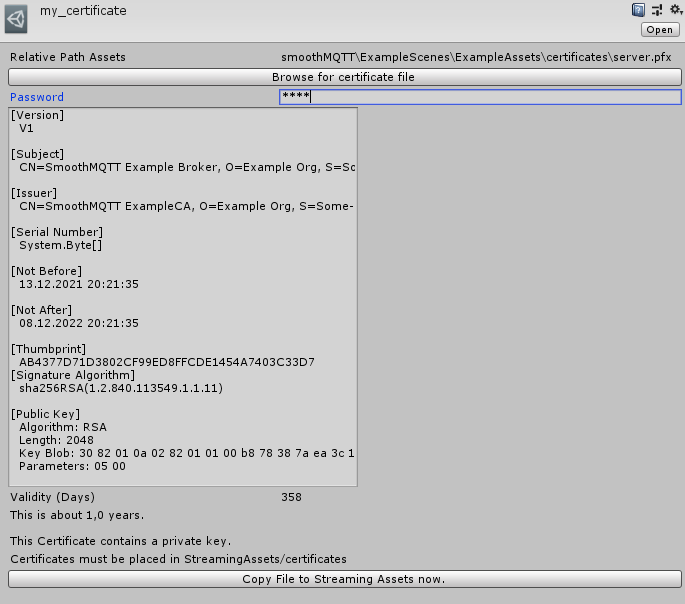685x604 pixels.
Task: Click the 08.12.2022 20:21:35 date
Action: 79,323
